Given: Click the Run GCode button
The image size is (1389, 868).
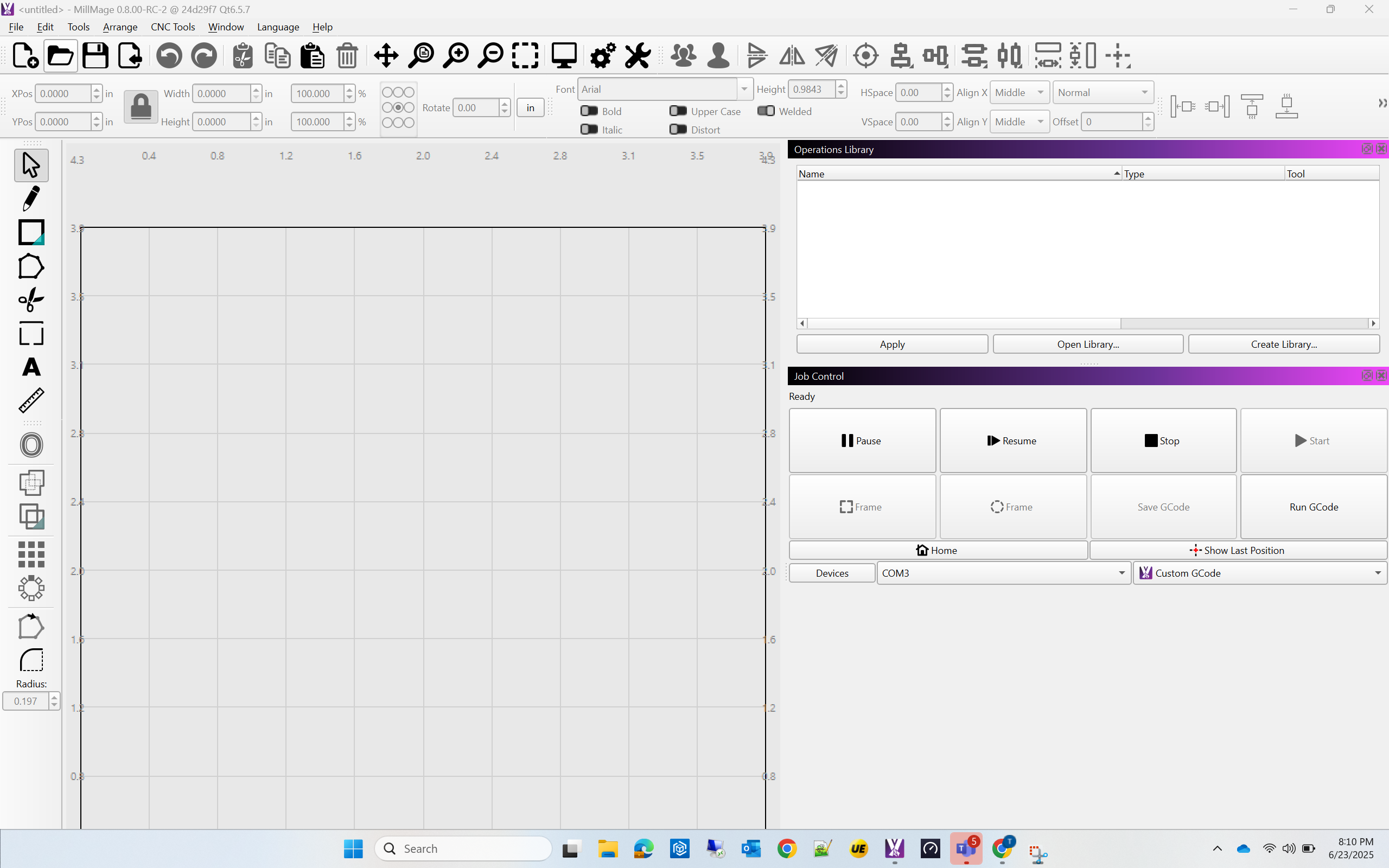Looking at the screenshot, I should 1313,507.
